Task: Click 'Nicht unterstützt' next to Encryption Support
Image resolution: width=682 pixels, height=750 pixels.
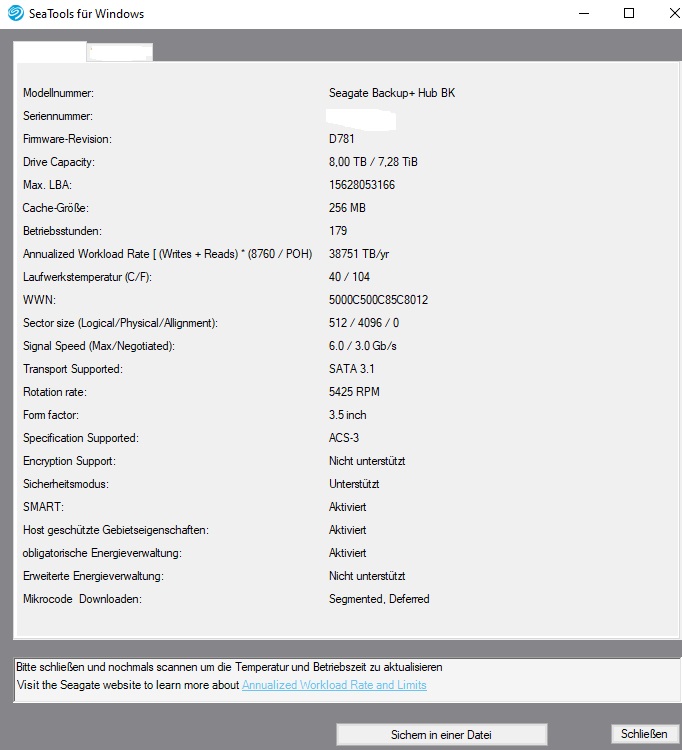Action: click(367, 461)
